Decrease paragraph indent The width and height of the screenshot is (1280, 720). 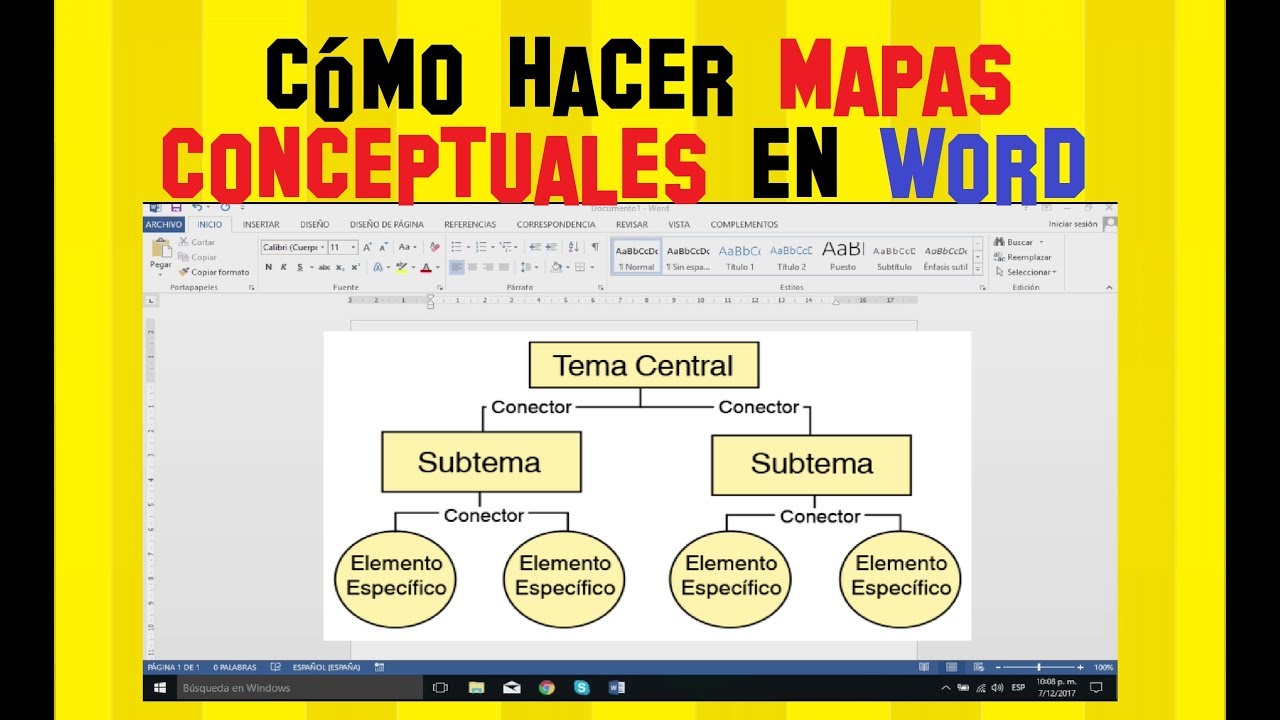click(535, 247)
